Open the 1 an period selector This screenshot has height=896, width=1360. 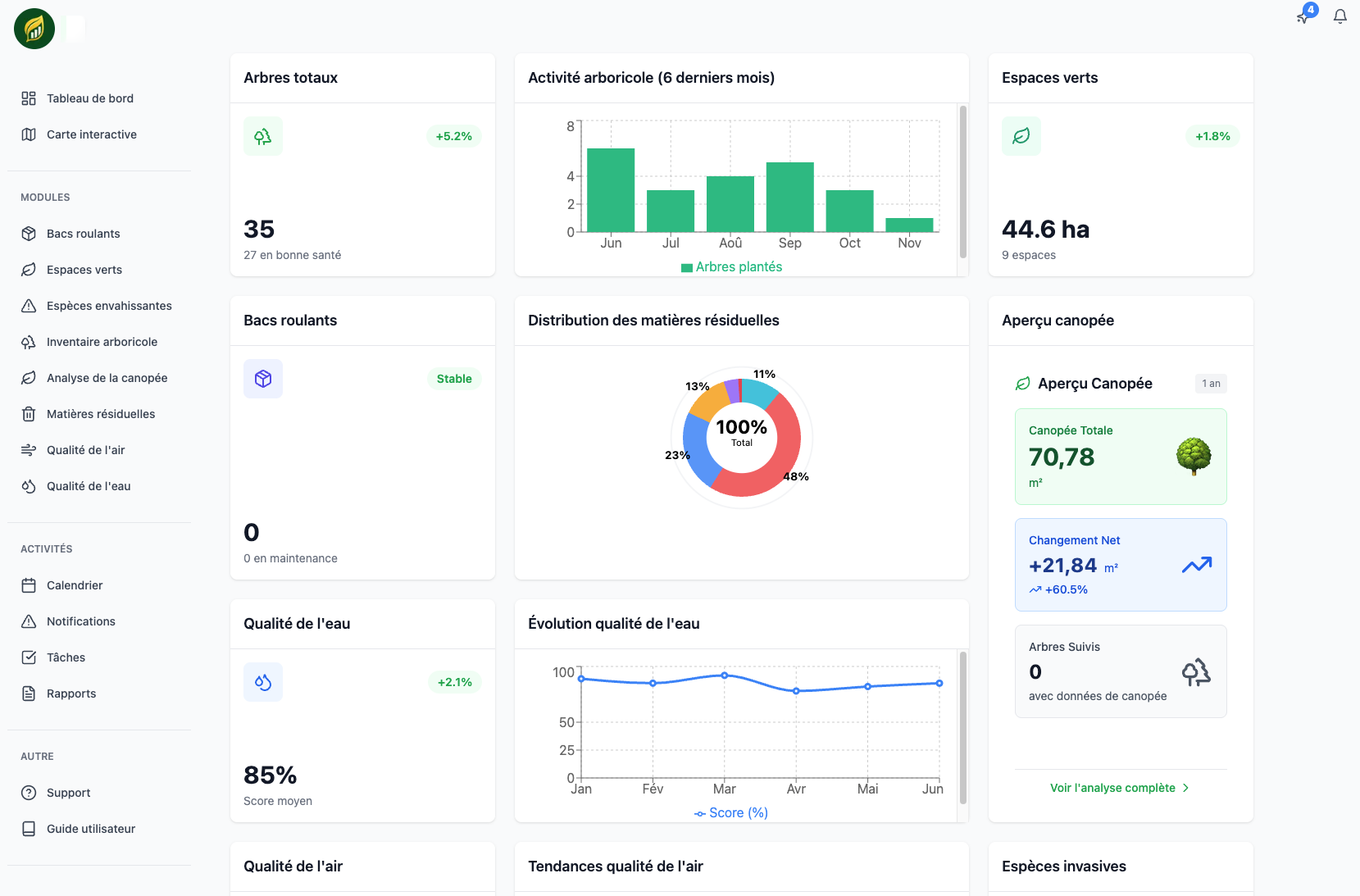[1211, 384]
